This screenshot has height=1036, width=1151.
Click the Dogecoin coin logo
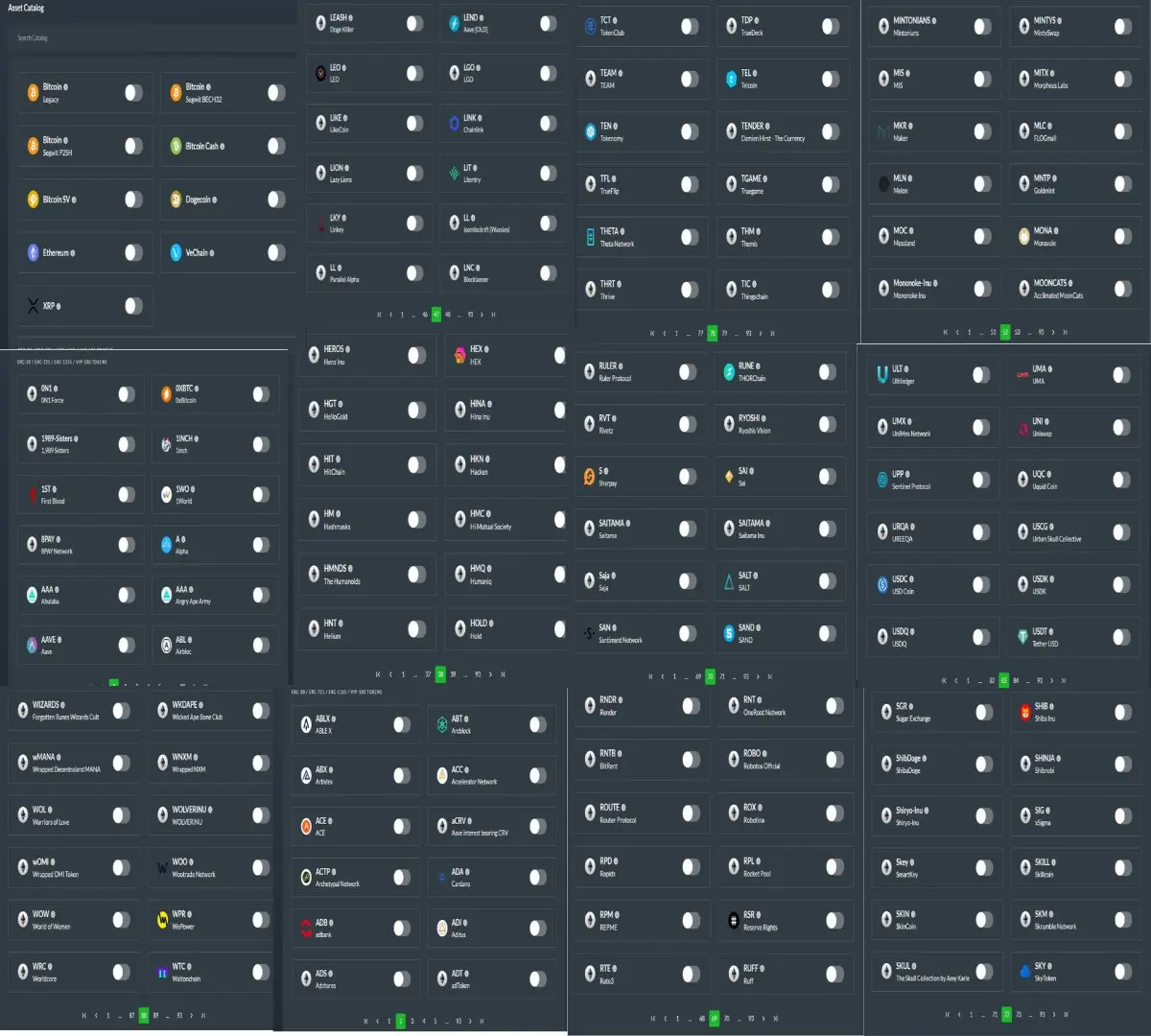coord(176,200)
